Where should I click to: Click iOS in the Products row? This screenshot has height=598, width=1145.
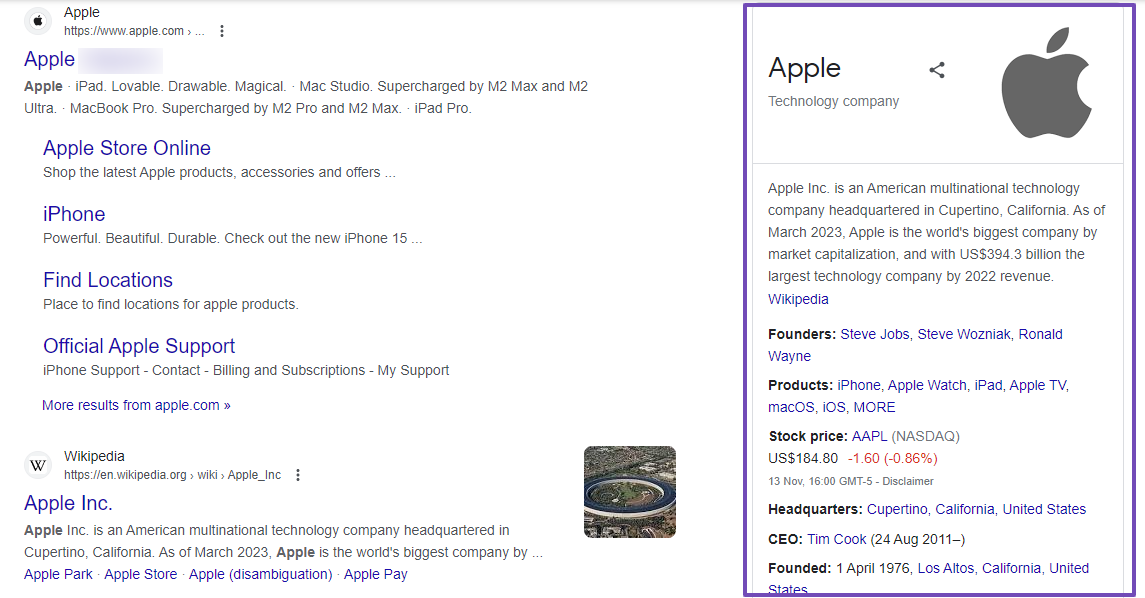834,407
